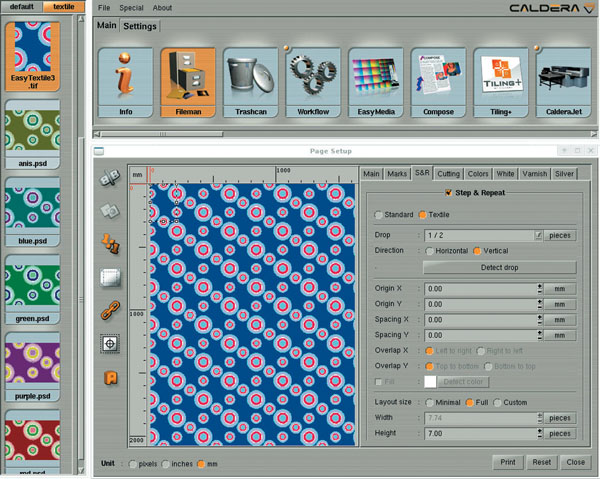Screen dimensions: 600x479
Task: Click the Page Setup window menu icon
Action: pos(99,151)
